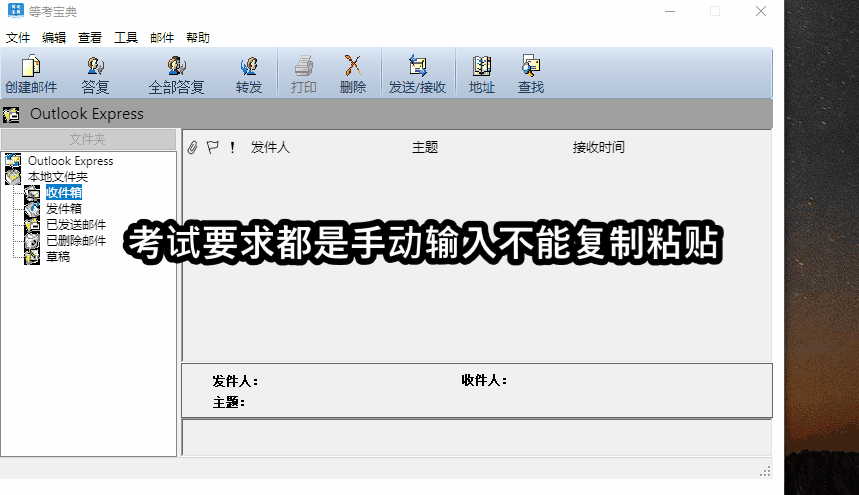Screen dimensions: 859x495
Task: Click the 发送/接收 toolbar icon
Action: [417, 65]
